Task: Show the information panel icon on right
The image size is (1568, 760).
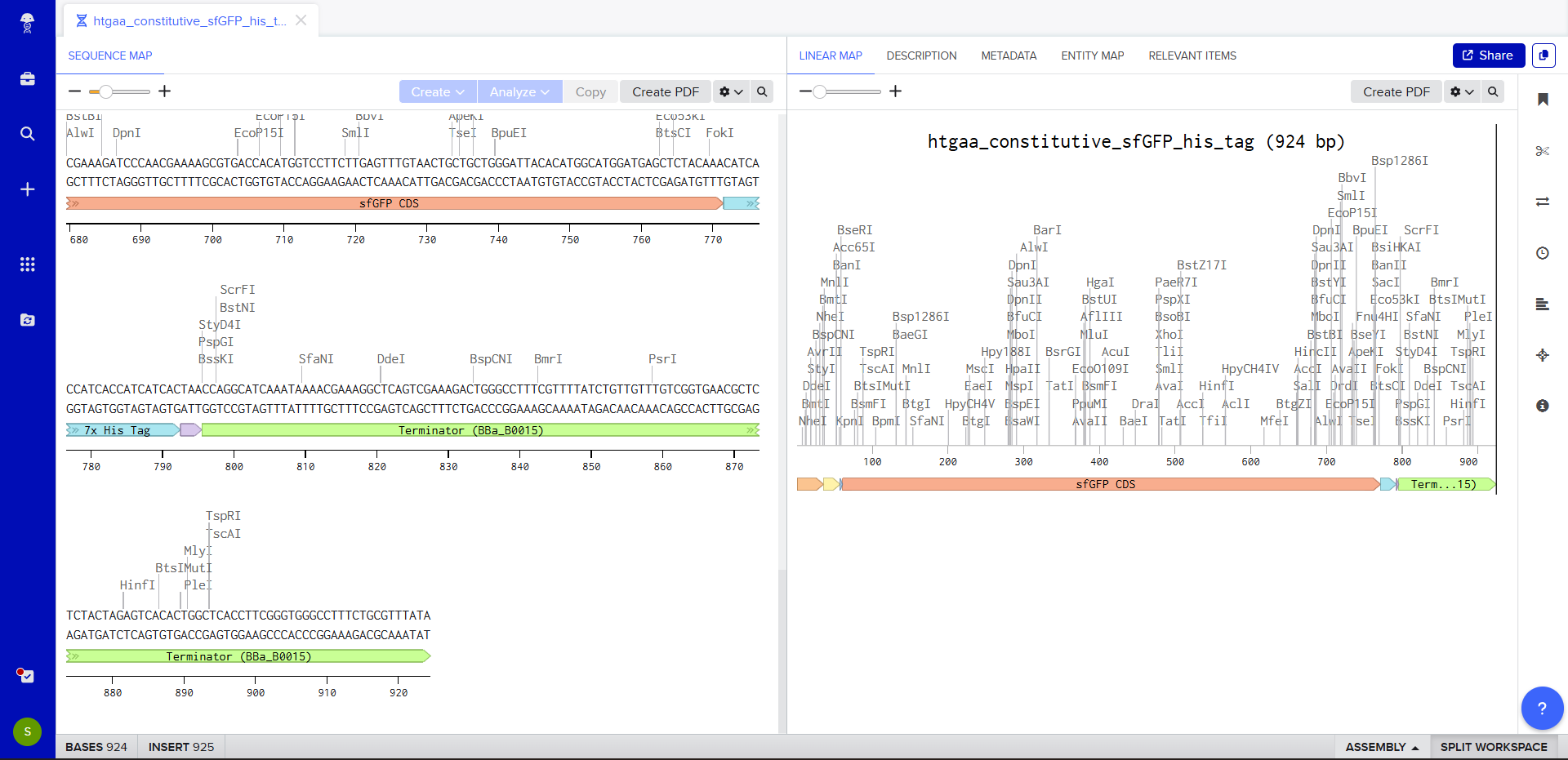Action: [x=1542, y=406]
